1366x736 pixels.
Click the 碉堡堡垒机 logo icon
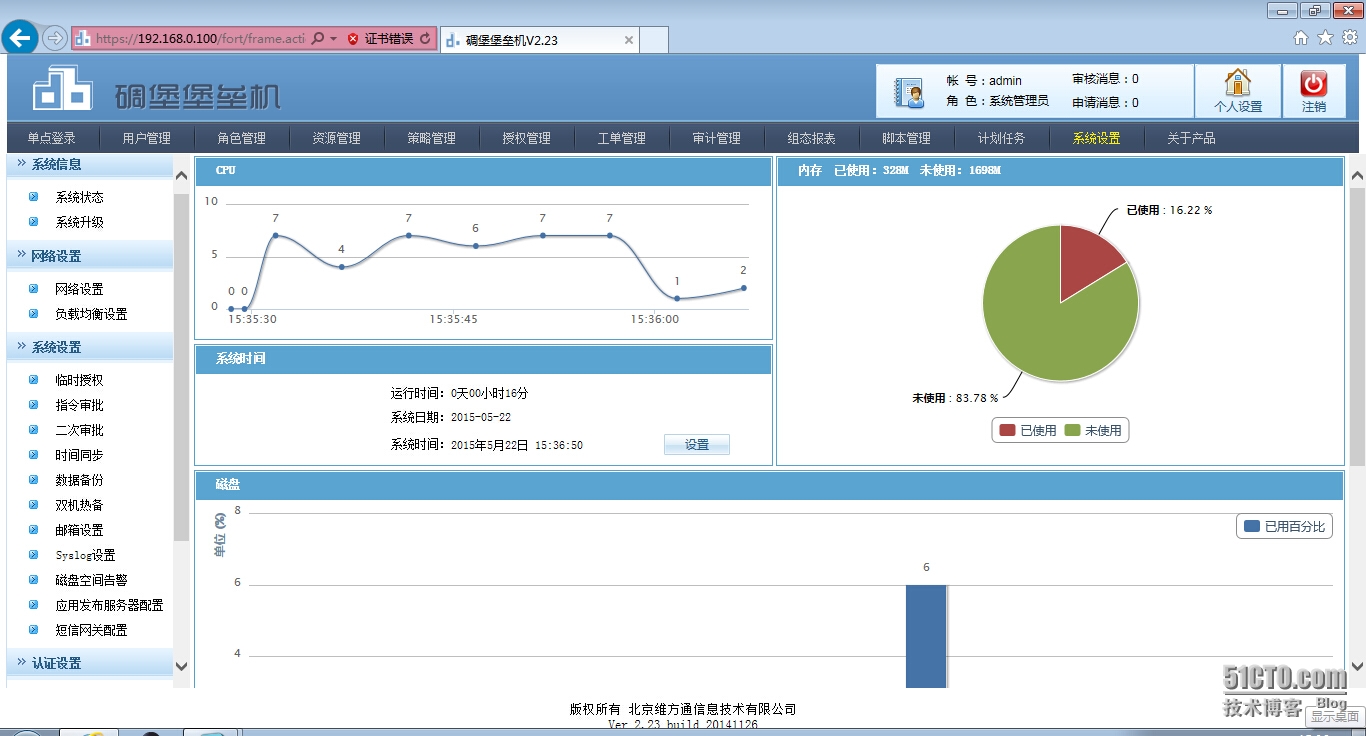(x=62, y=88)
